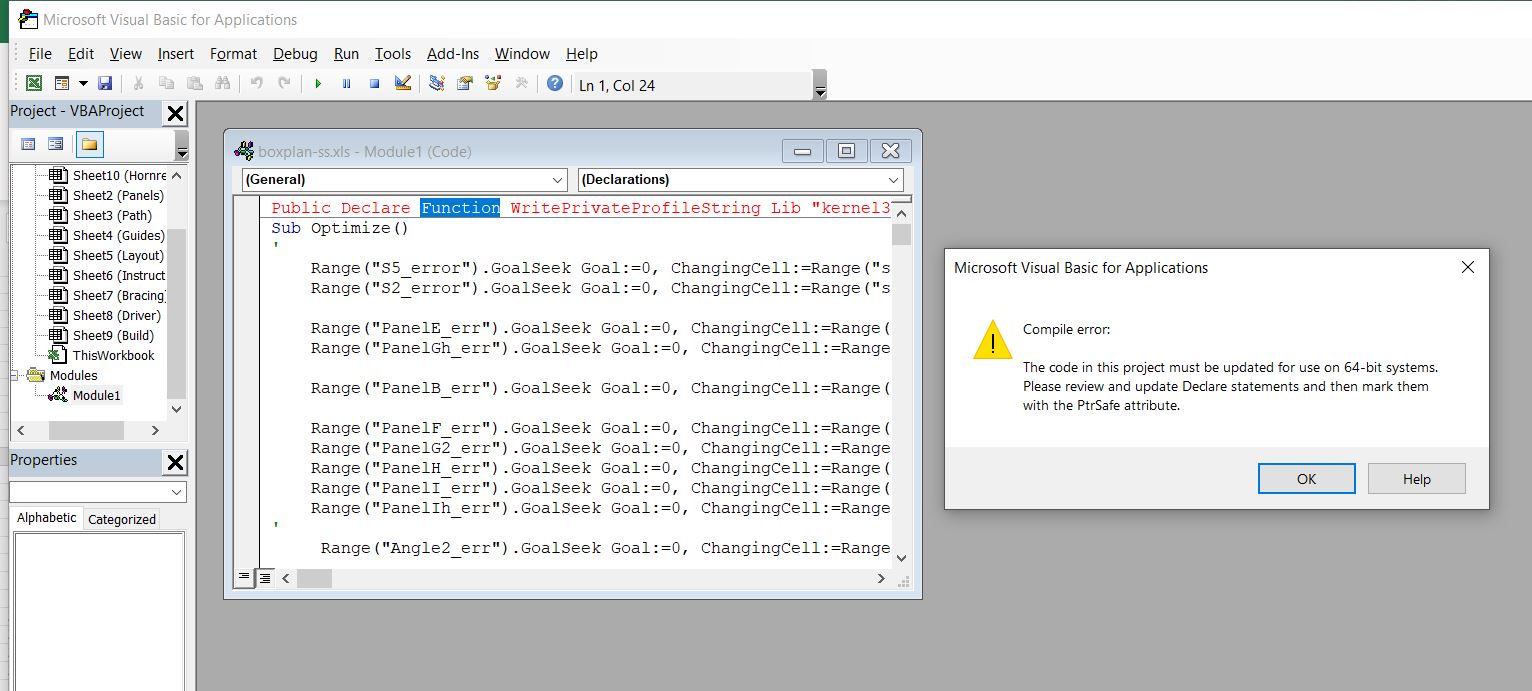Click the Undo arrow icon
Screen dimensions: 1532x691
point(257,84)
